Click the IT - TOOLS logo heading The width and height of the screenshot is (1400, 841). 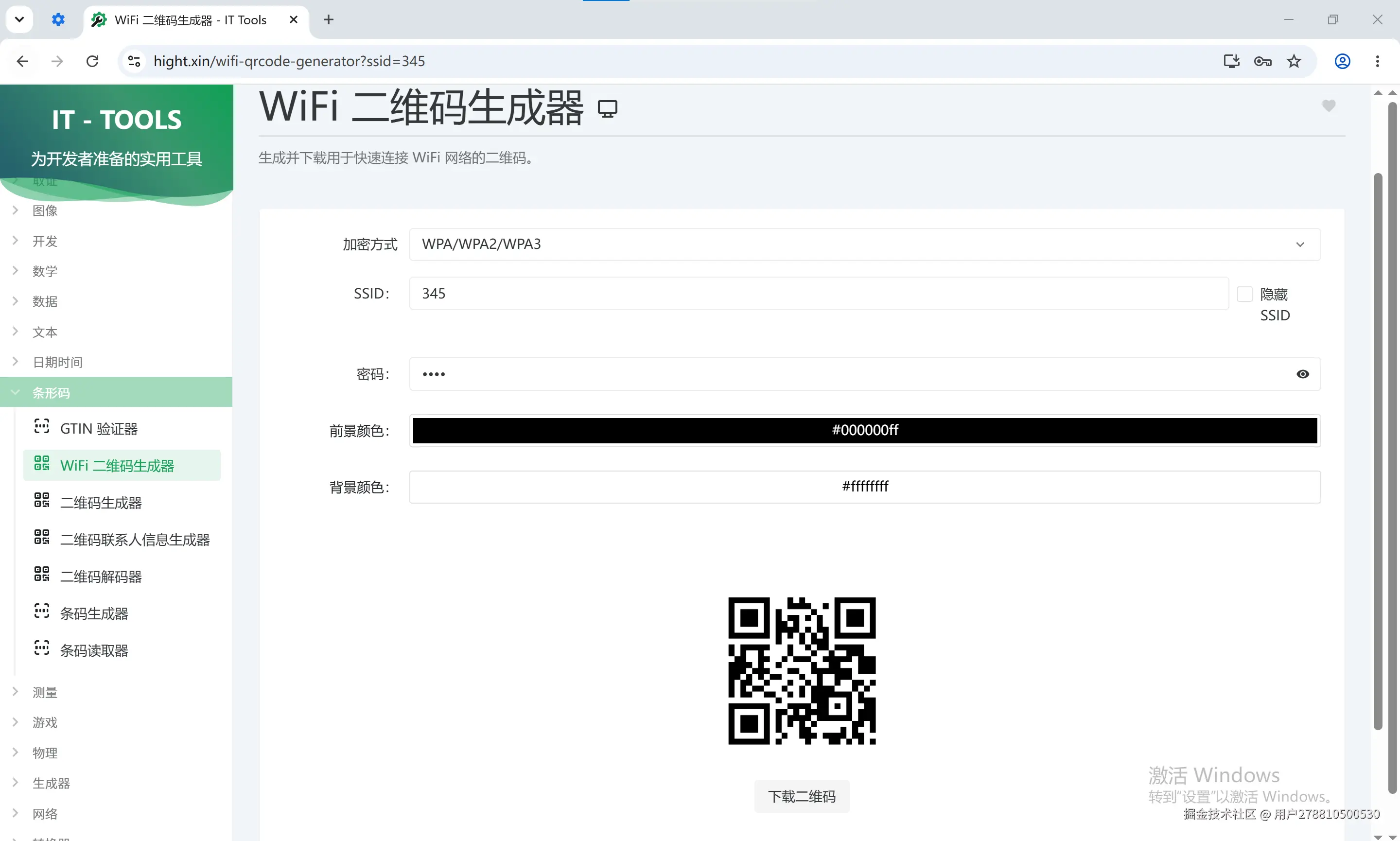coord(117,120)
